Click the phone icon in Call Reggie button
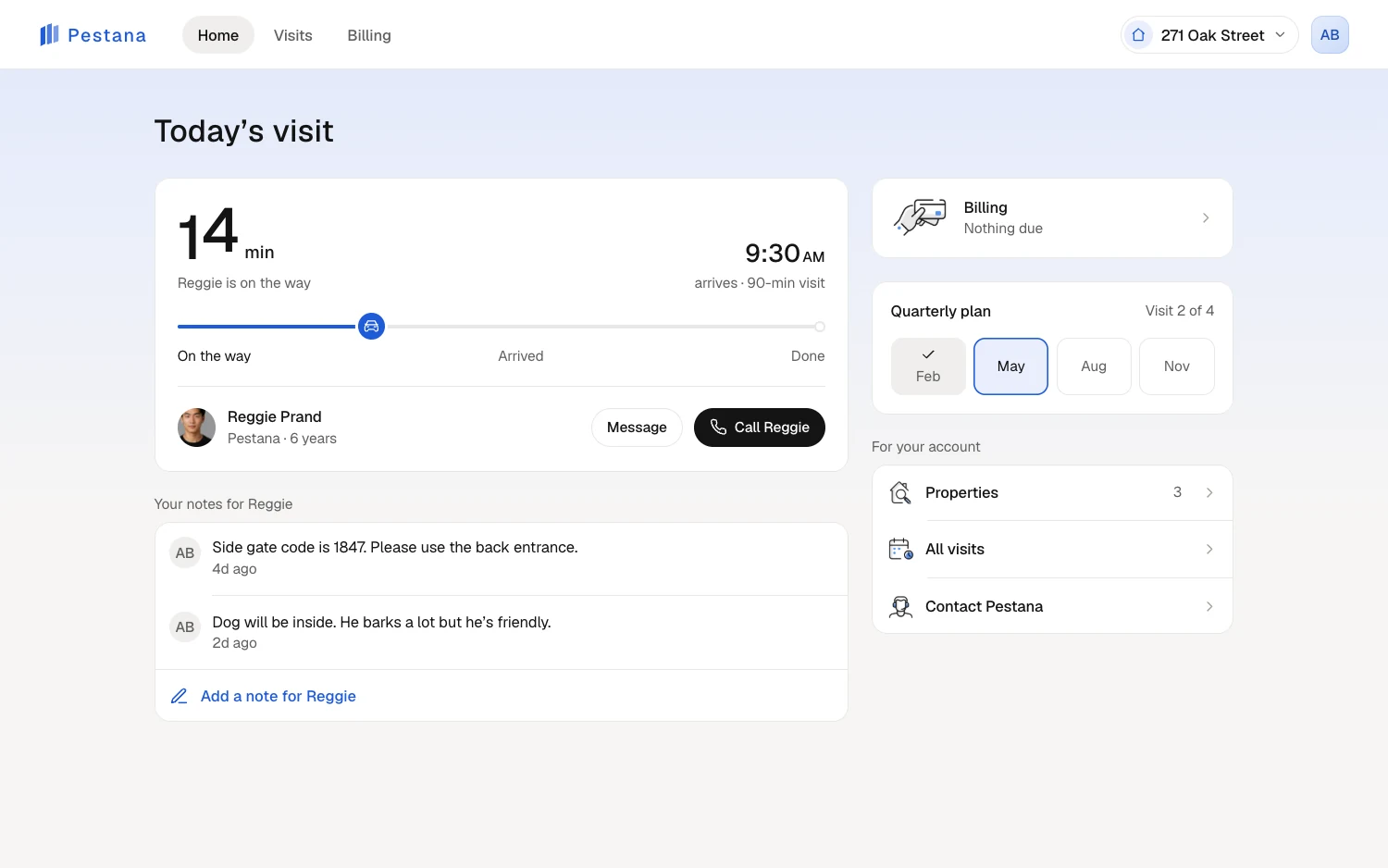1388x868 pixels. pyautogui.click(x=718, y=427)
